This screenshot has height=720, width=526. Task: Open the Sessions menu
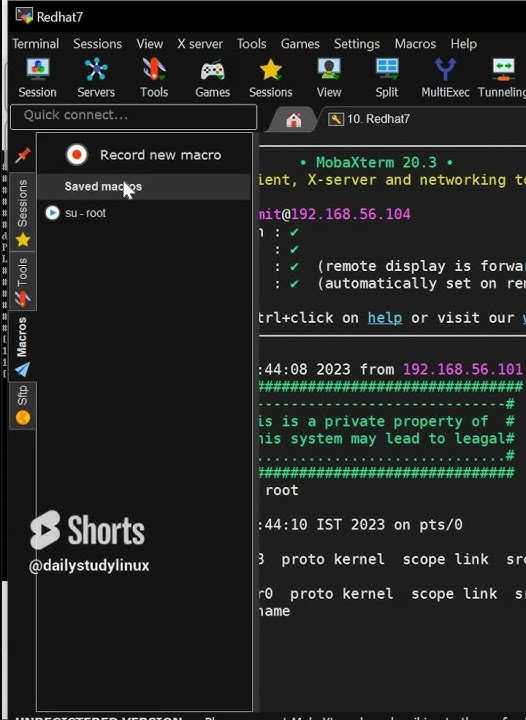[97, 44]
